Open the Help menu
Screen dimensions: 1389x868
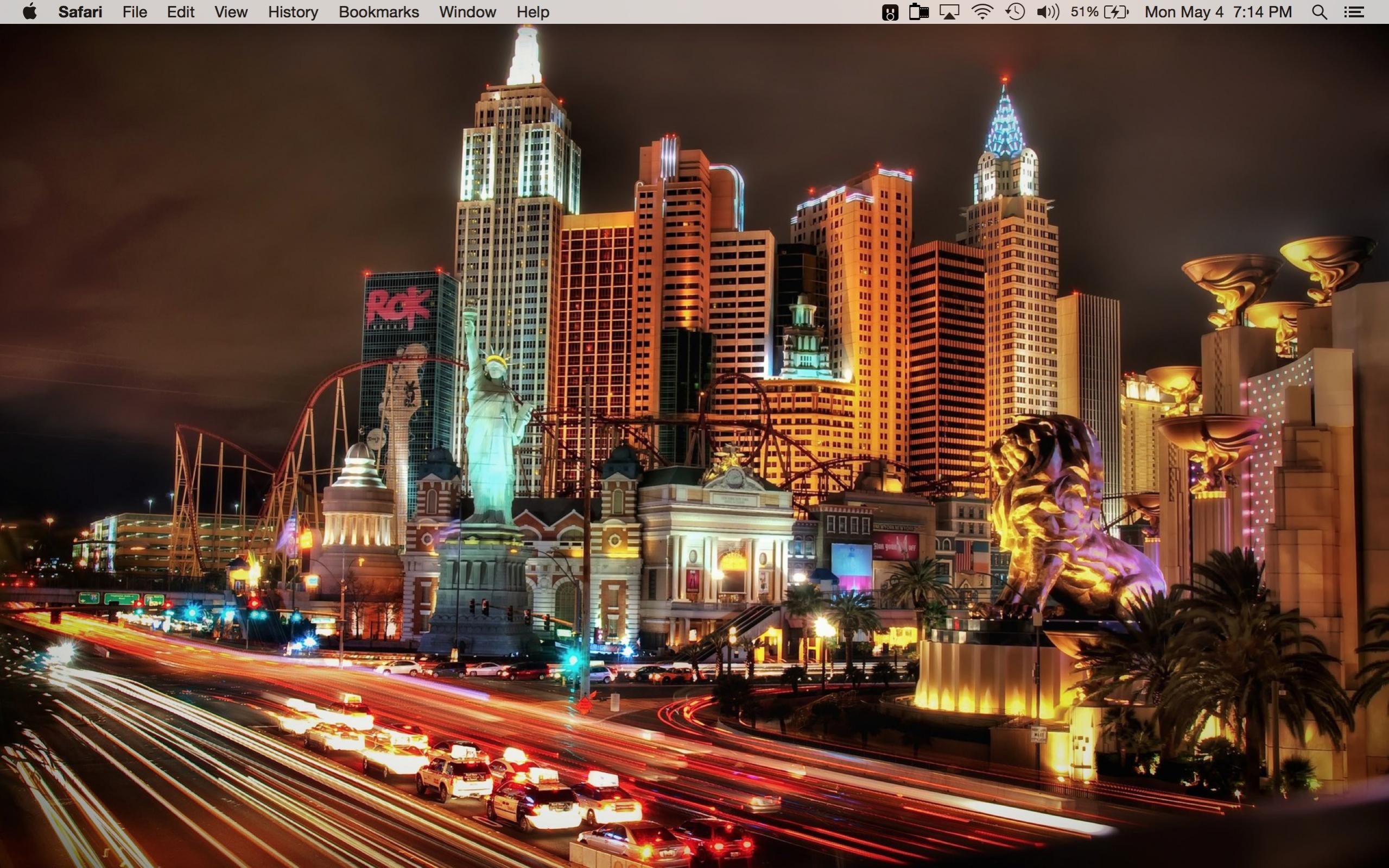pyautogui.click(x=532, y=12)
